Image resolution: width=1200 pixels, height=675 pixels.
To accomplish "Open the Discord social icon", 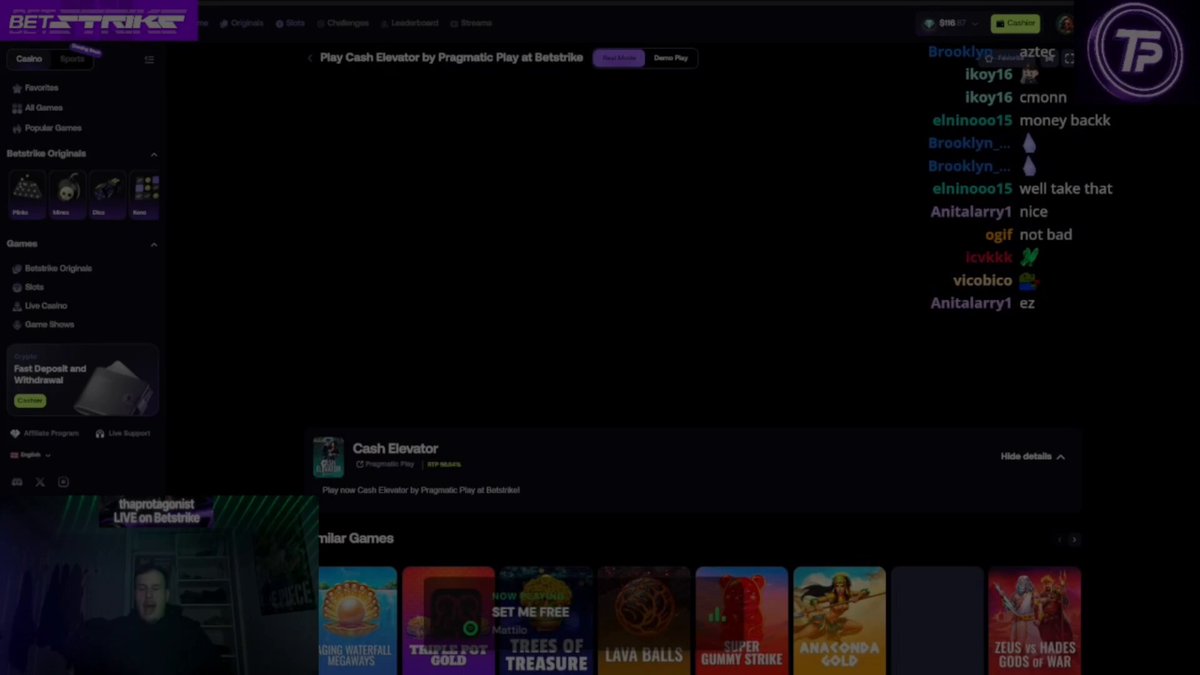I will coord(17,482).
